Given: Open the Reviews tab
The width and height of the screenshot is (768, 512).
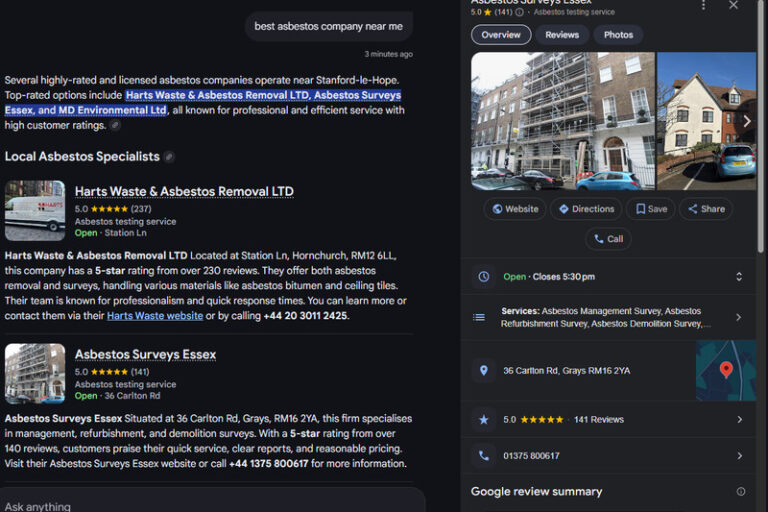Looking at the screenshot, I should tap(562, 35).
